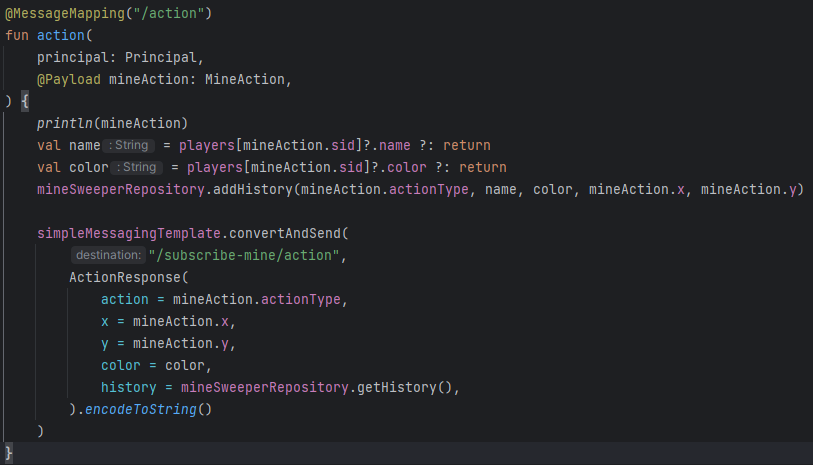Image resolution: width=813 pixels, height=465 pixels.
Task: Click actionType inside the addHistory arguments
Action: [429, 190]
